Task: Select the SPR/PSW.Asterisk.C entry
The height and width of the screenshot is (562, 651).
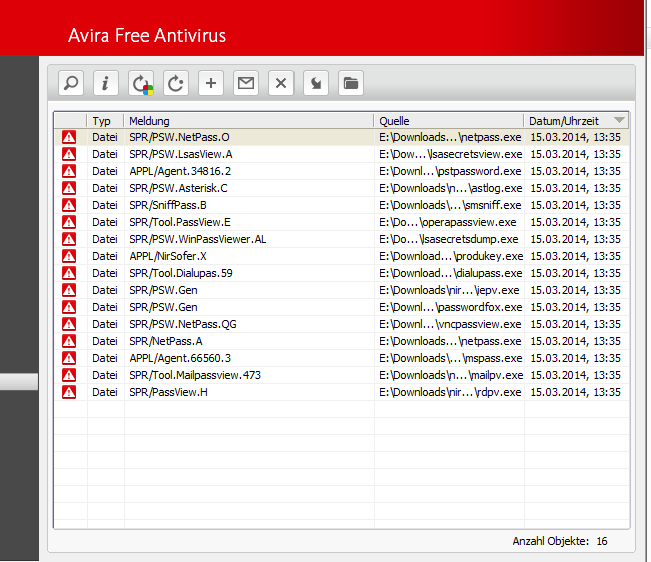Action: click(x=342, y=188)
